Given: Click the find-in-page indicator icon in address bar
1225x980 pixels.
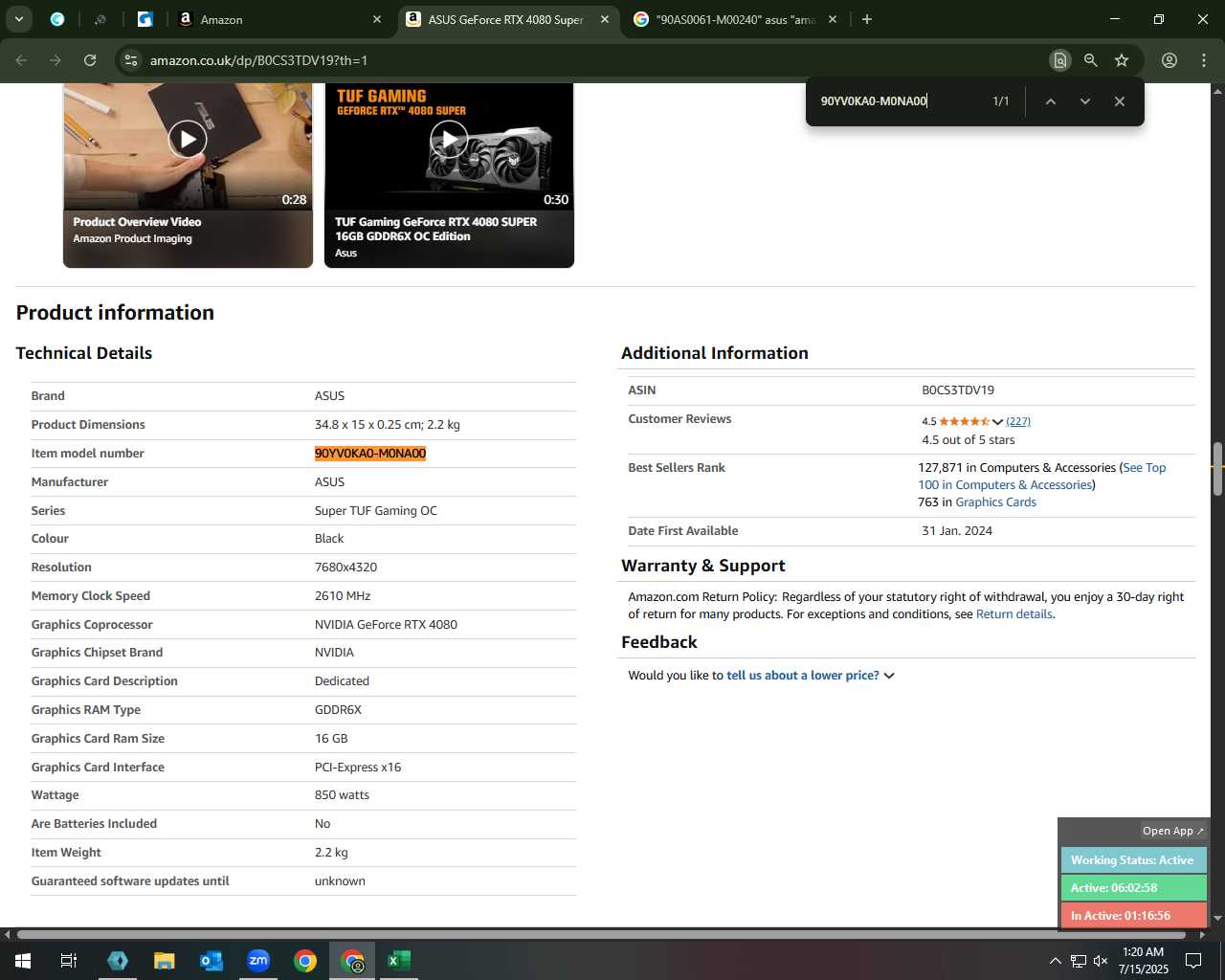Looking at the screenshot, I should click(x=1059, y=60).
